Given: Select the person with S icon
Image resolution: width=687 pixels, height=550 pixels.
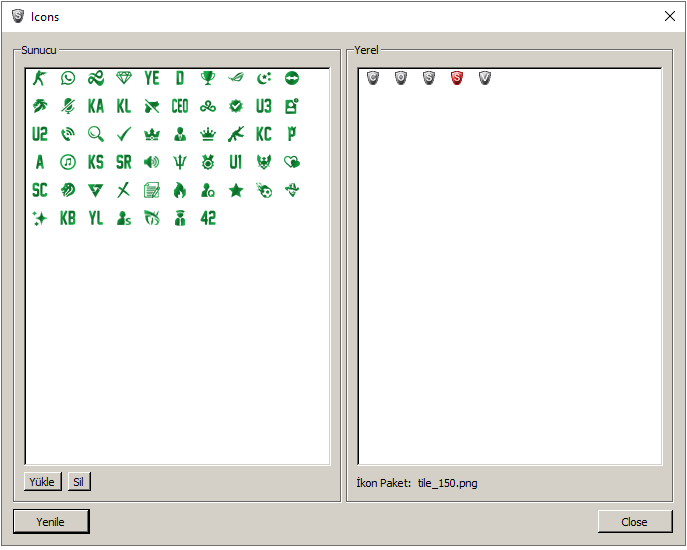Looking at the screenshot, I should click(124, 219).
